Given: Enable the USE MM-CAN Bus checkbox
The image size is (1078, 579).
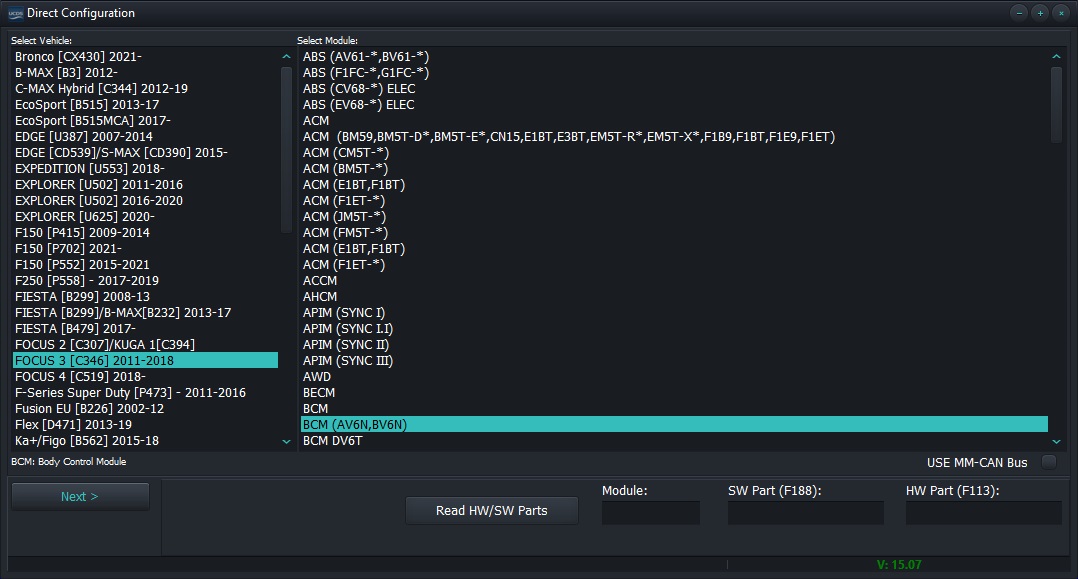Looking at the screenshot, I should click(x=1048, y=462).
